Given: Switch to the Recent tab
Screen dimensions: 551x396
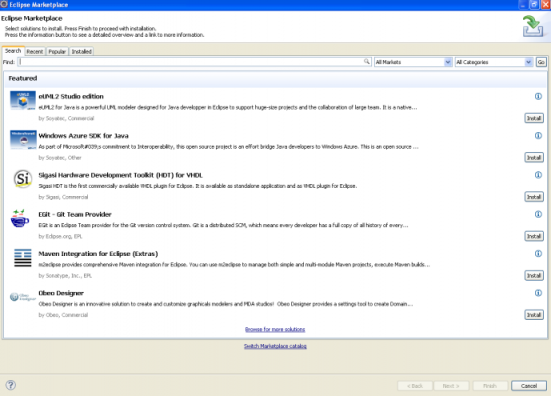Looking at the screenshot, I should [35, 52].
